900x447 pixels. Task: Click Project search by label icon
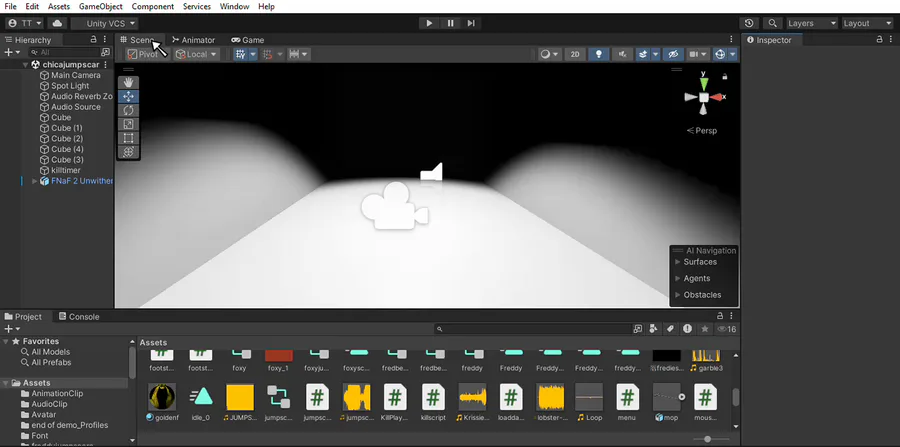click(670, 329)
